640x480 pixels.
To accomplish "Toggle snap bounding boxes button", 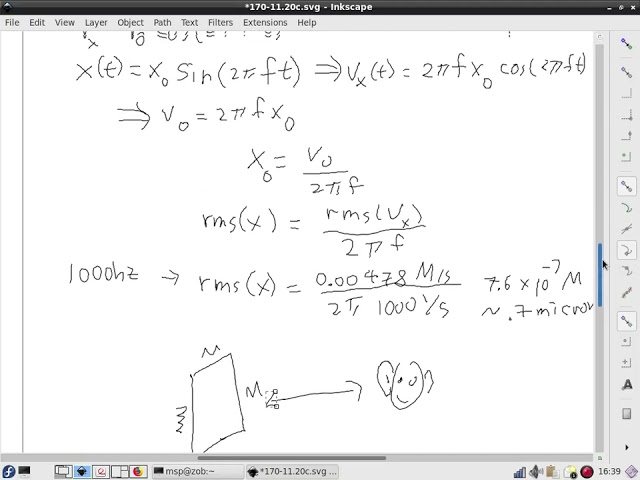I will [x=627, y=73].
